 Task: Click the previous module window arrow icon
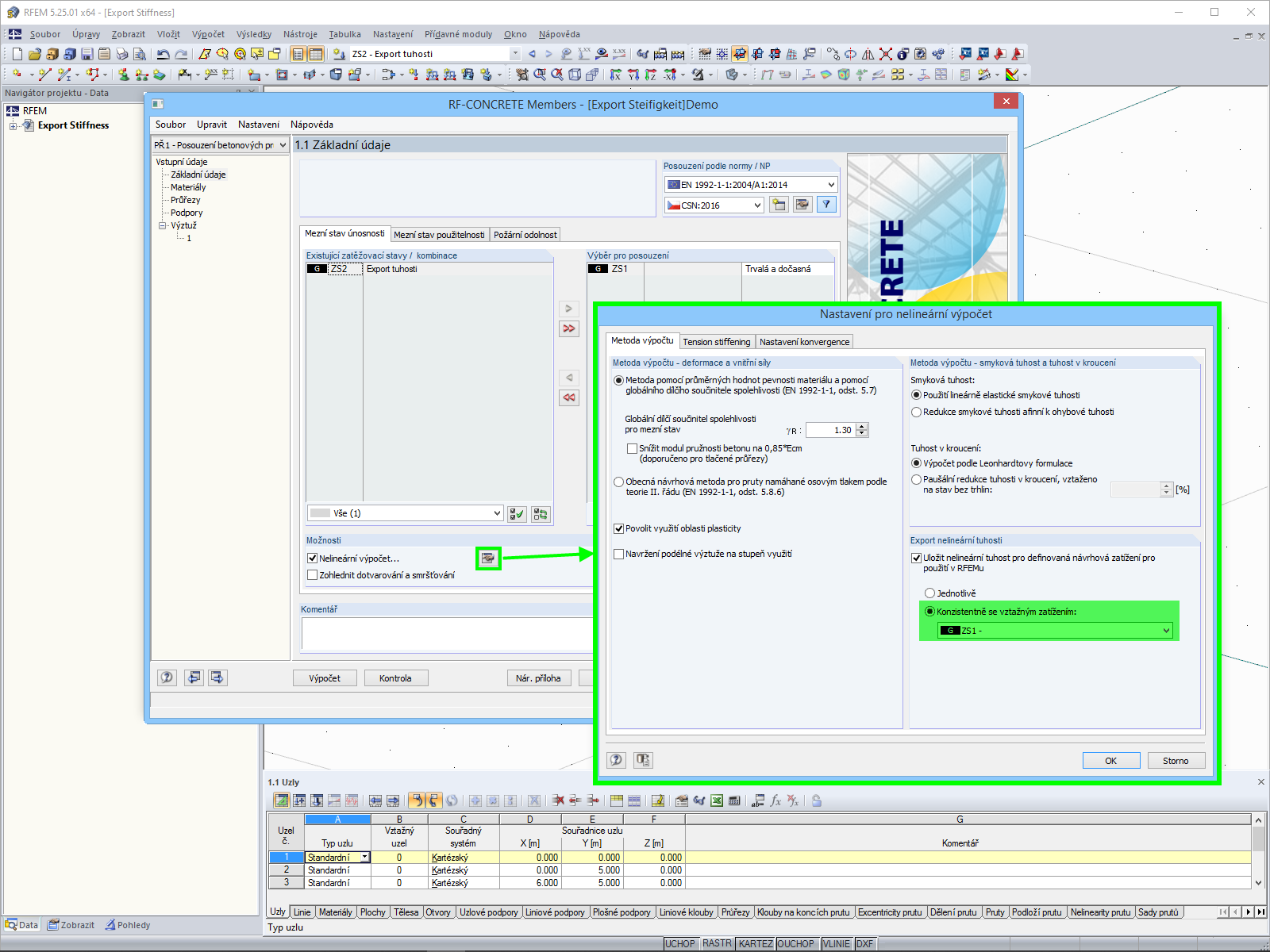(194, 678)
